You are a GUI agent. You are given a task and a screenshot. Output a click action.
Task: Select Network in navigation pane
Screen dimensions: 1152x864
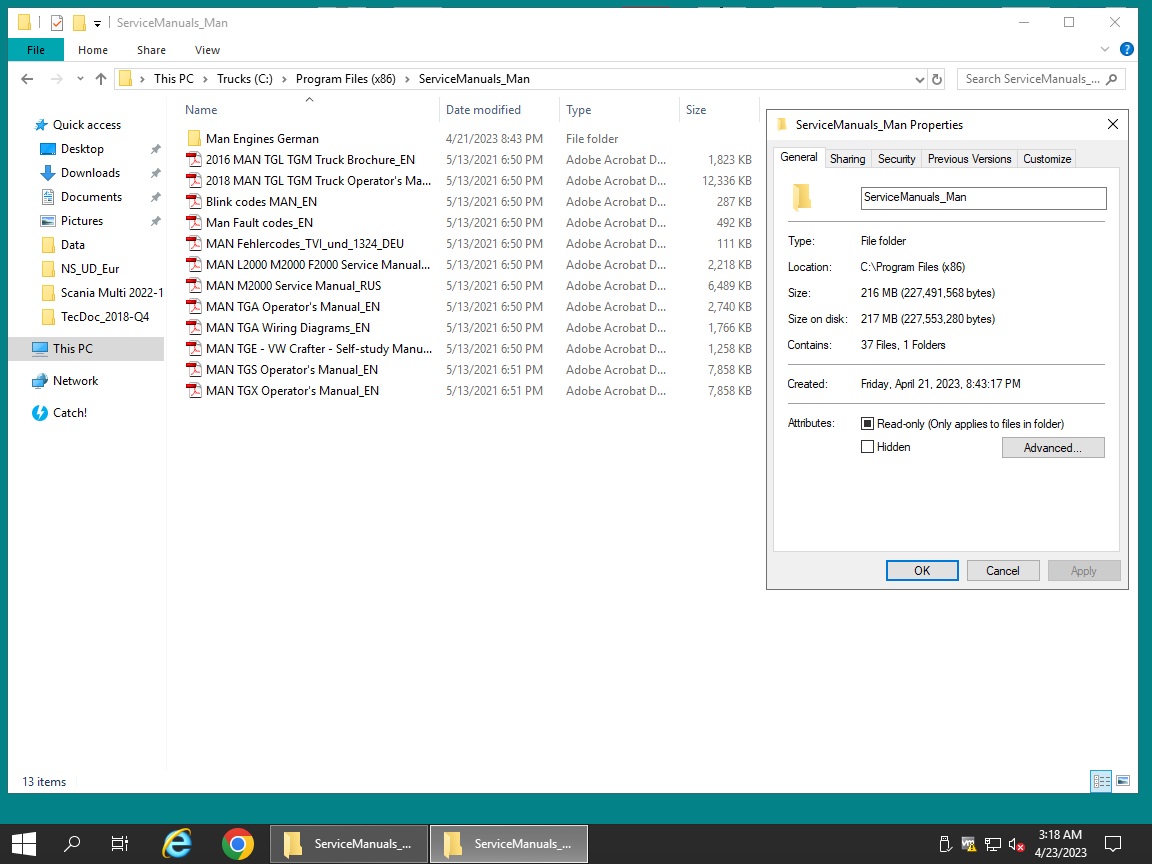coord(65,381)
